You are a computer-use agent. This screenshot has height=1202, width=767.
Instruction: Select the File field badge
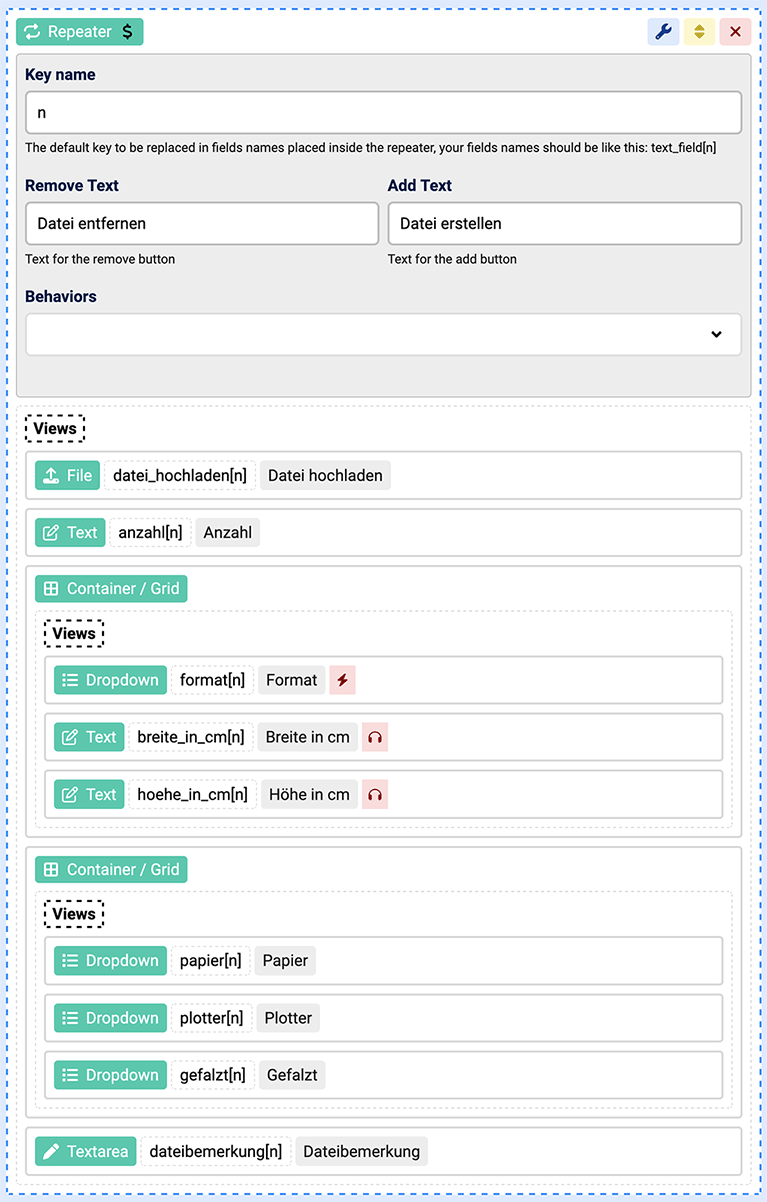pos(69,475)
